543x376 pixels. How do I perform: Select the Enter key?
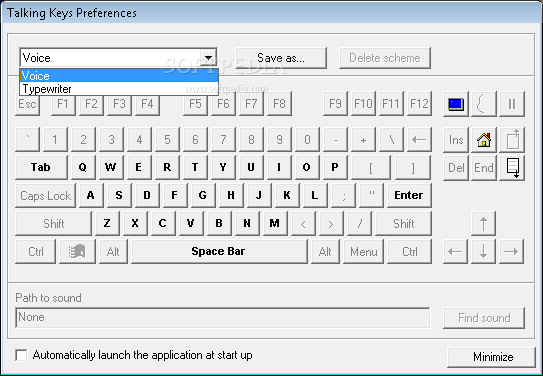click(x=409, y=196)
